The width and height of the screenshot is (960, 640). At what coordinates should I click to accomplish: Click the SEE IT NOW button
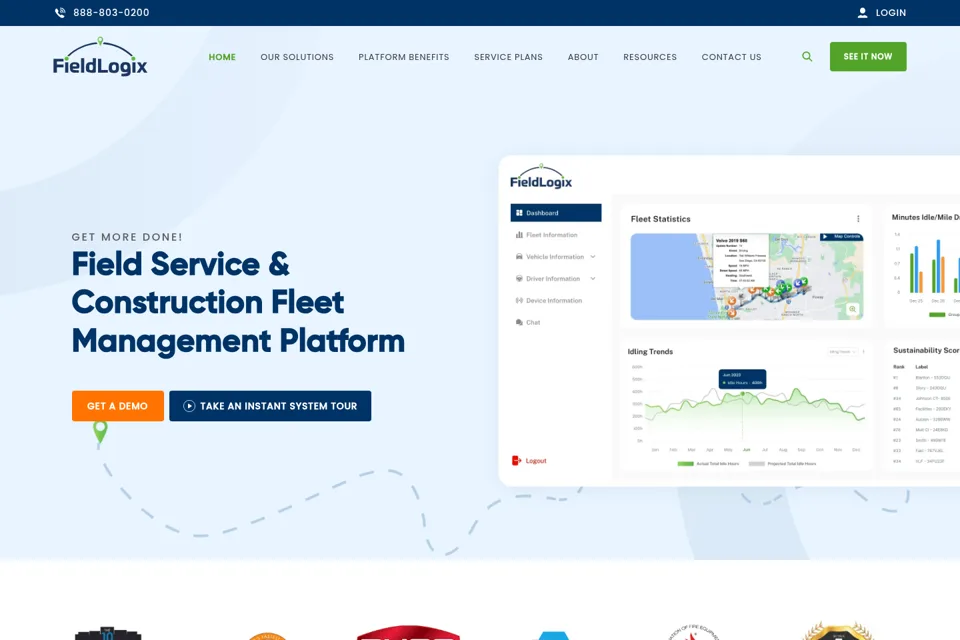(x=868, y=56)
